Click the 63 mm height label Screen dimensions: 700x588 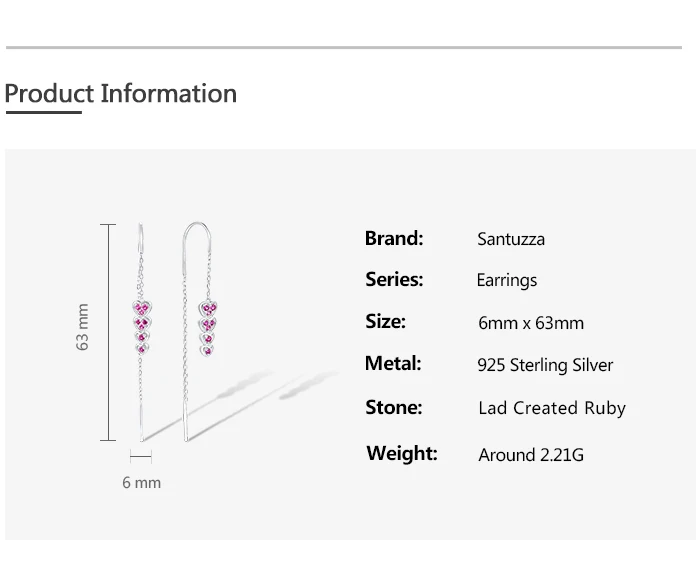click(83, 327)
